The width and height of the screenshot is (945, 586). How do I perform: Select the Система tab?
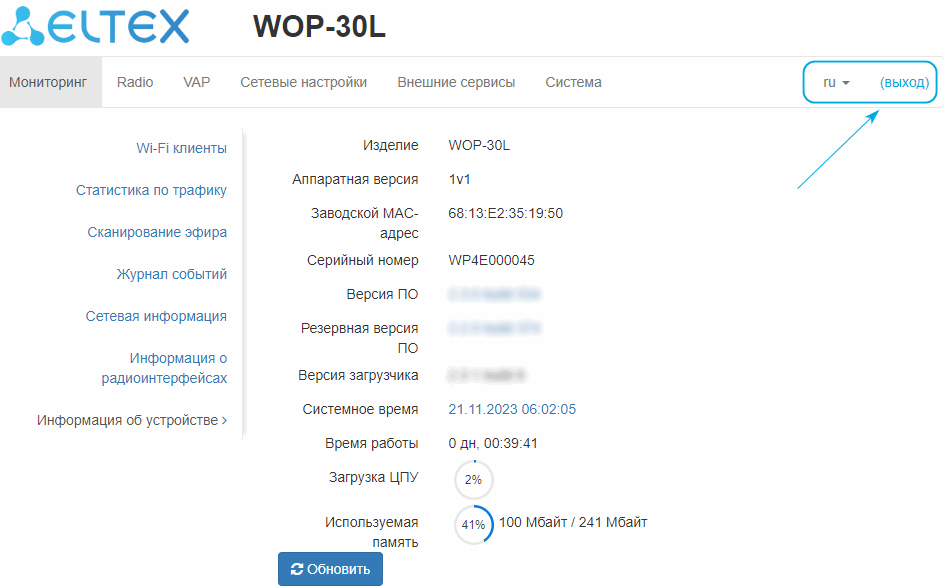coord(573,83)
